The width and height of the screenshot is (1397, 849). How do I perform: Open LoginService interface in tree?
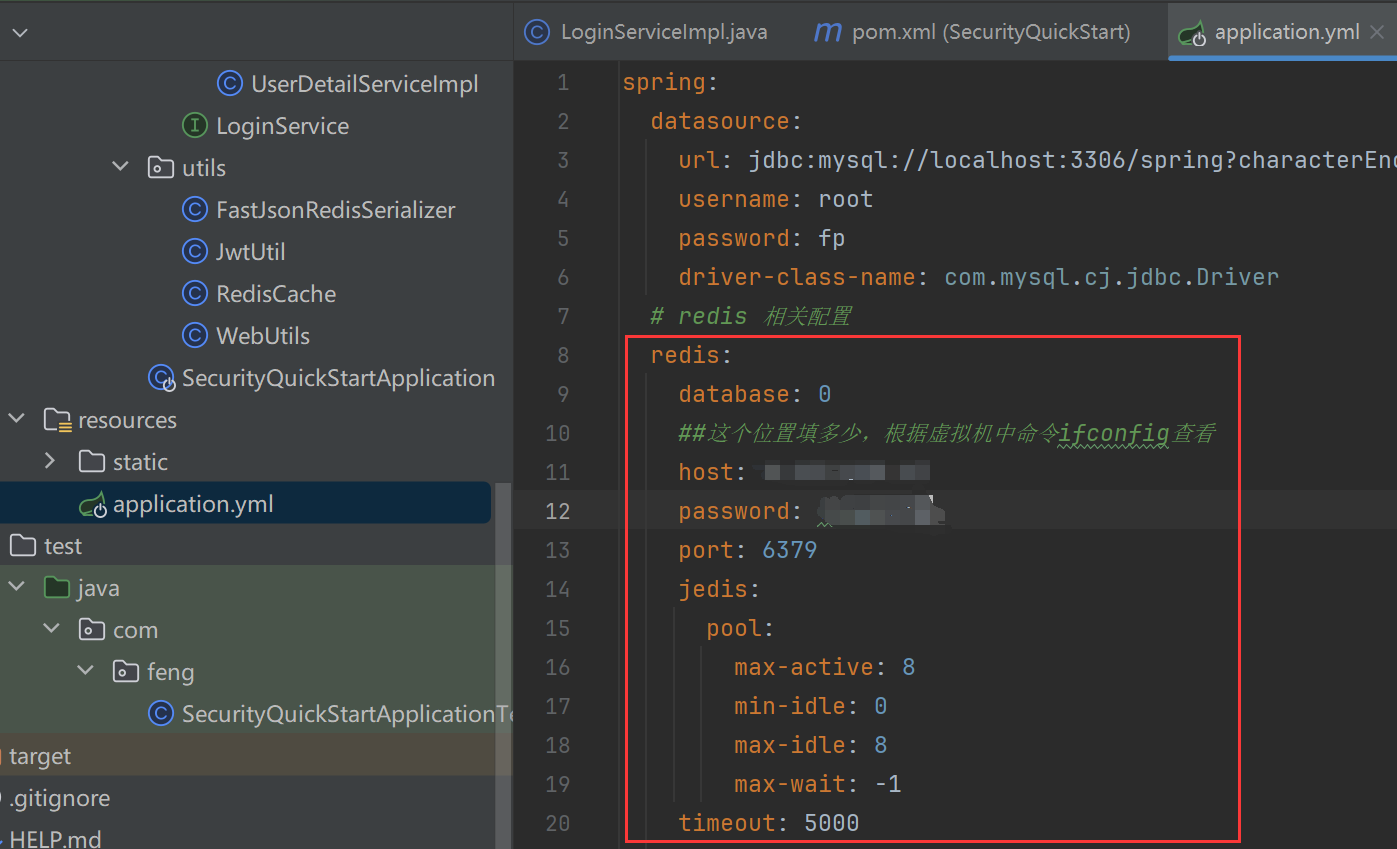282,126
